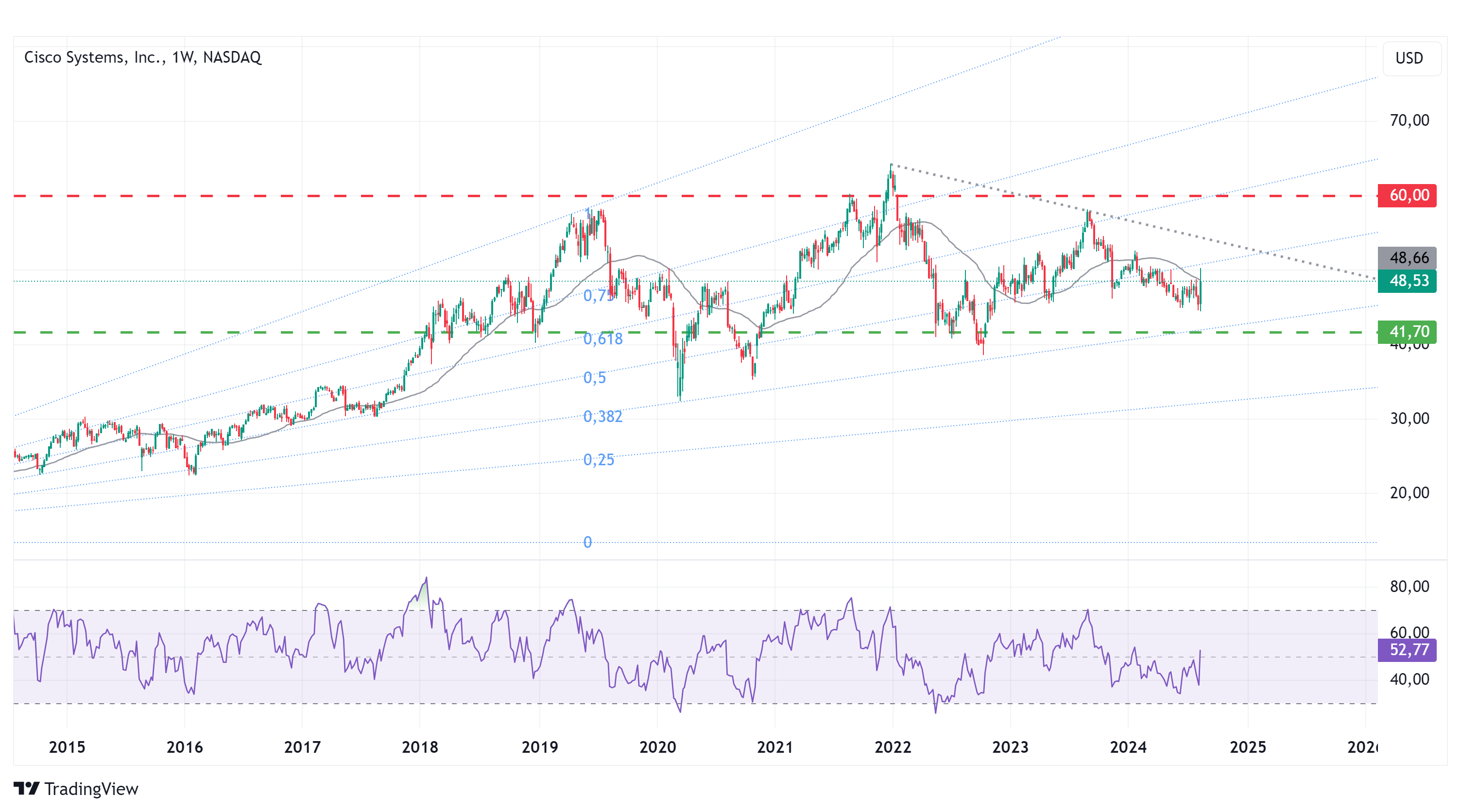
Task: Open the TradingView logo link
Action: coord(75,788)
